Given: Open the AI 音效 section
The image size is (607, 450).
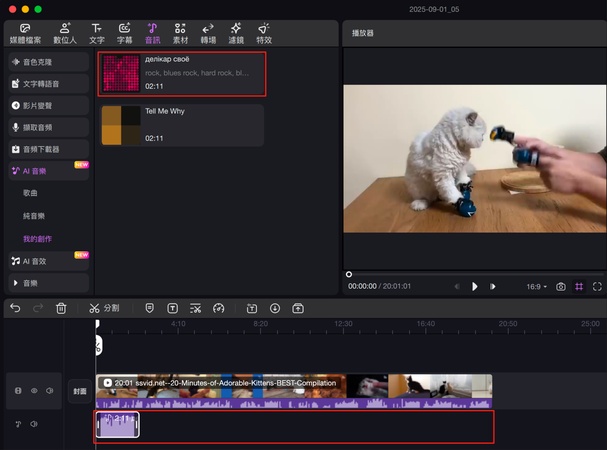Looking at the screenshot, I should [49, 261].
